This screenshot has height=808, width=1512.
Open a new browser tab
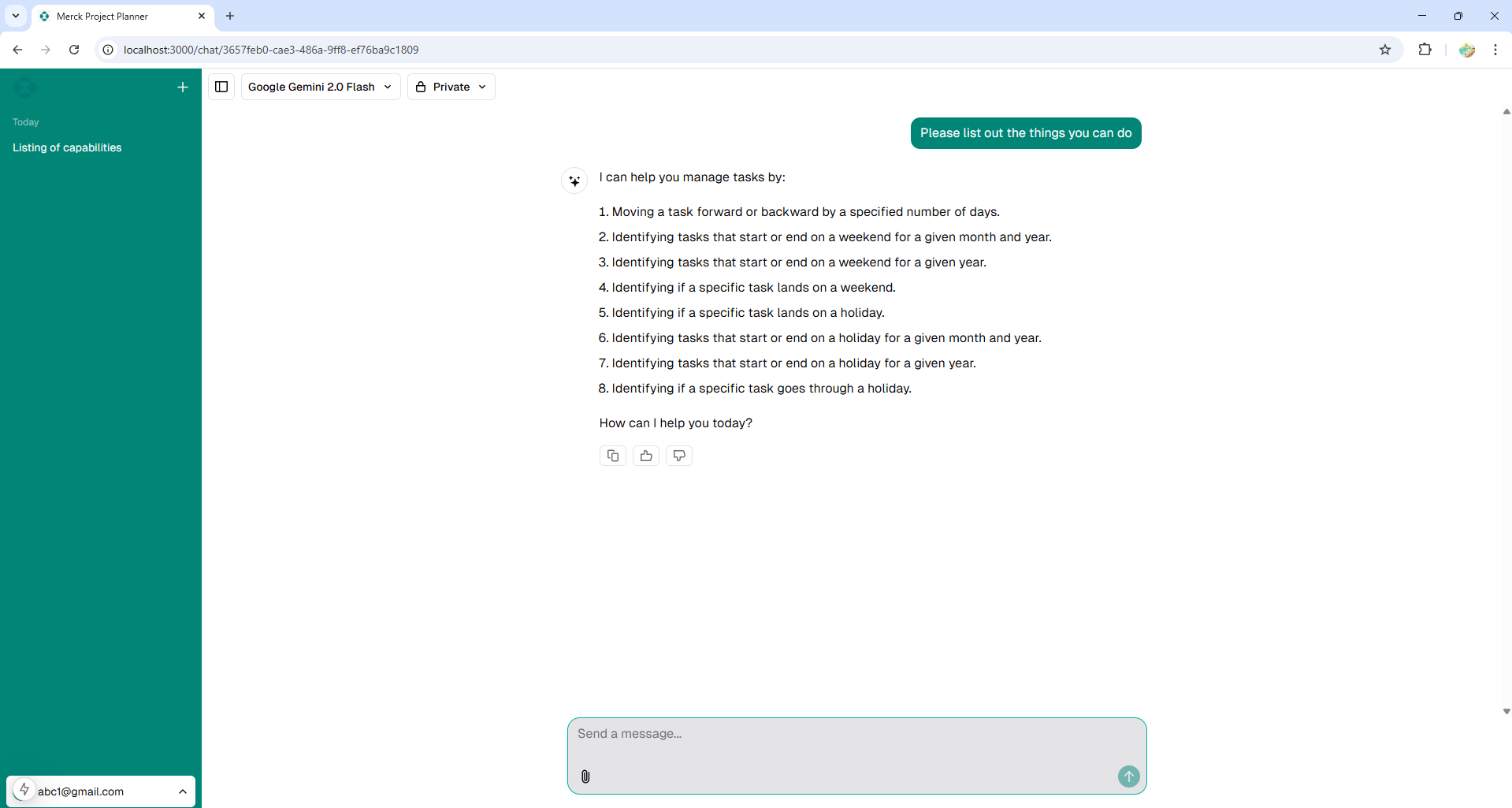230,16
